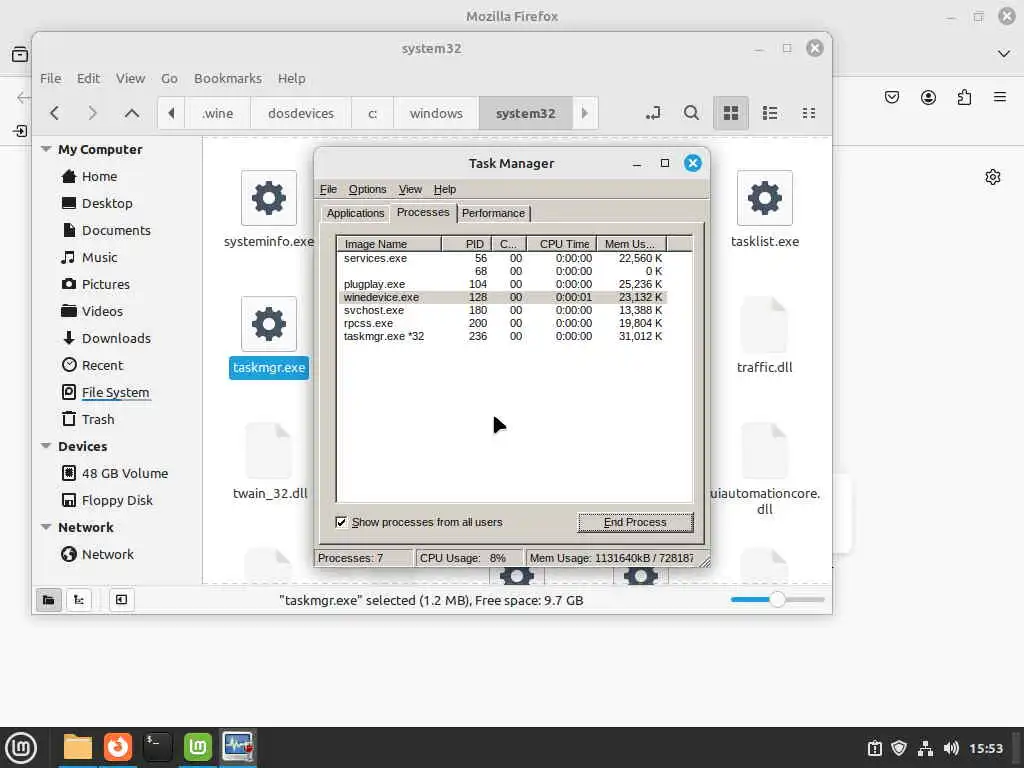This screenshot has height=768, width=1024.
Task: Open Task Manager View menu
Action: [x=410, y=189]
